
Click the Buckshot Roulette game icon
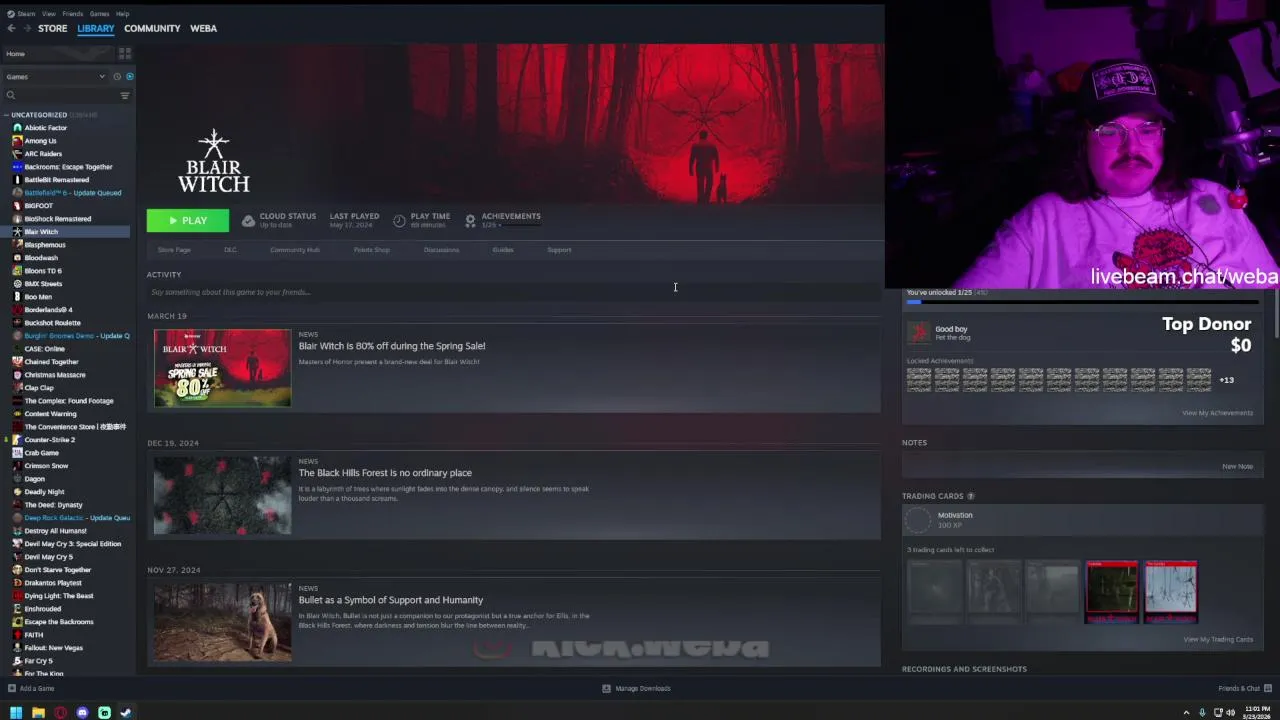tap(17, 323)
